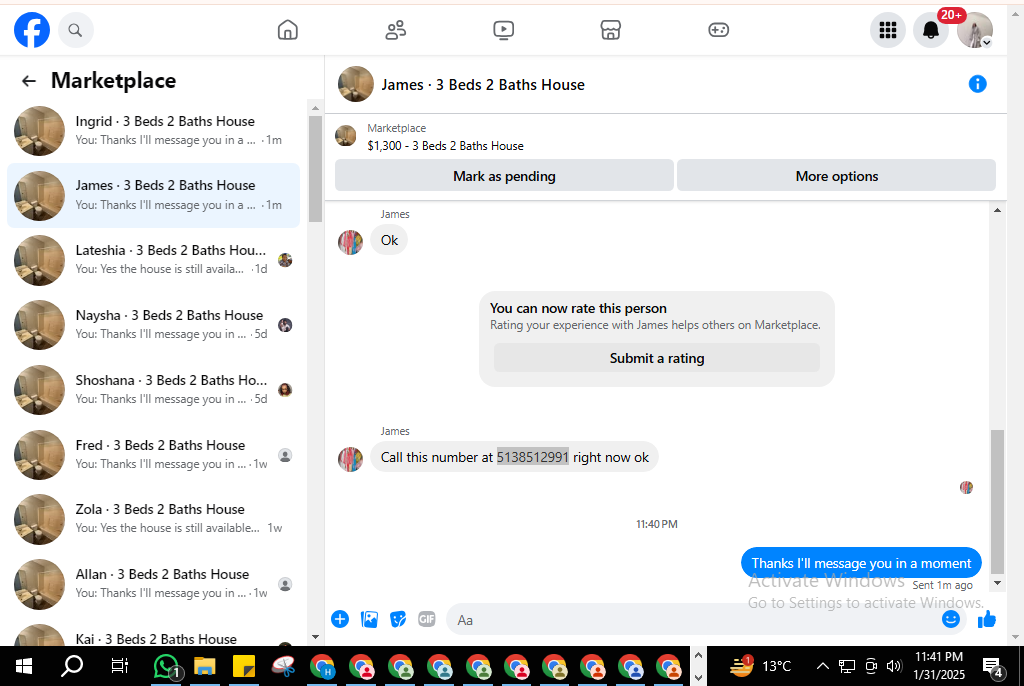Viewport: 1024px width, 686px height.
Task: Click "Thanks I'll message you in a moment" bubble
Action: [861, 563]
